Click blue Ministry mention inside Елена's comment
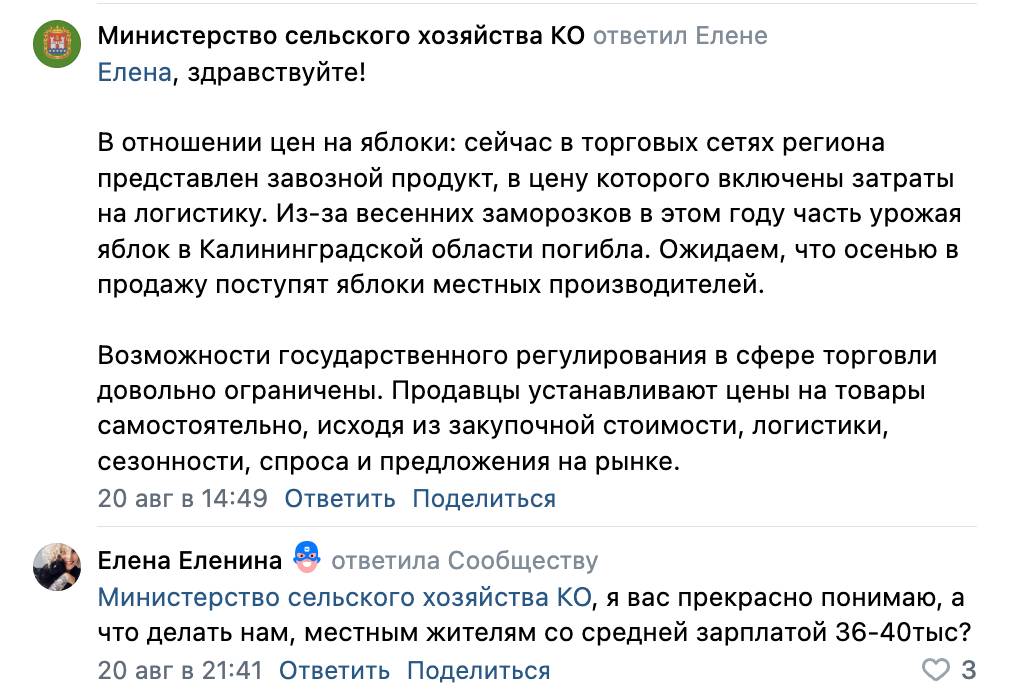 [344, 597]
